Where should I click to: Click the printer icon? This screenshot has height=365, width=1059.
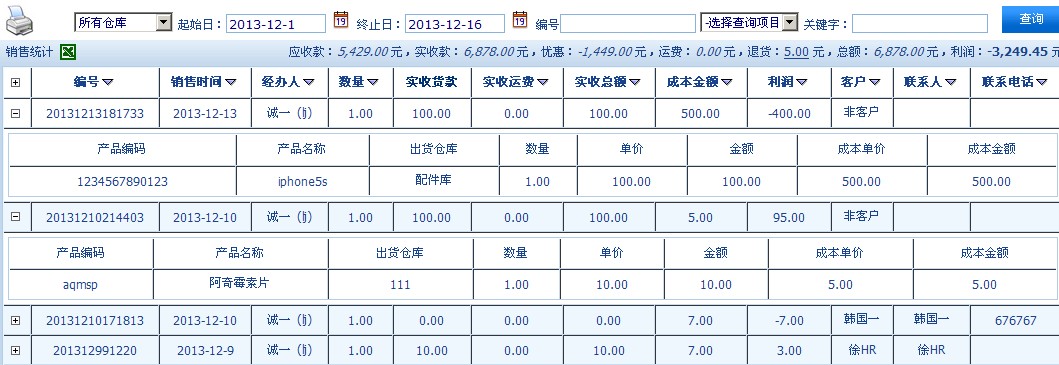19,22
